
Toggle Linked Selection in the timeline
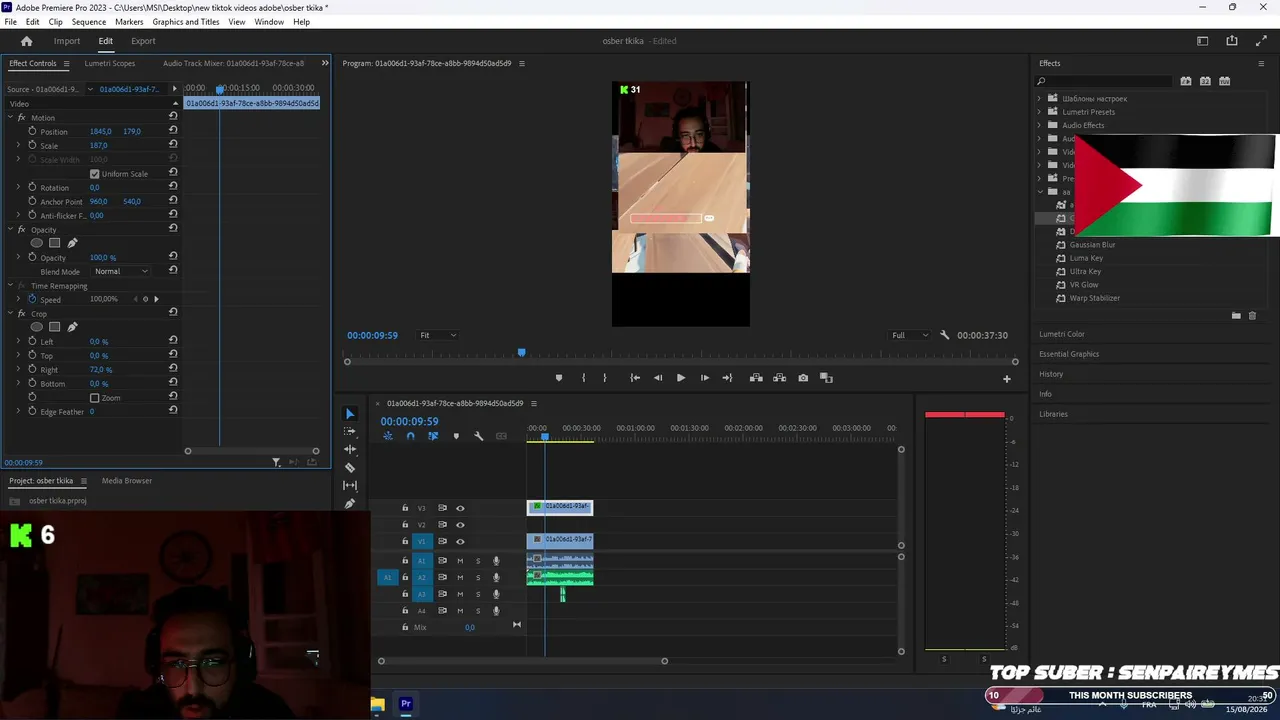(433, 436)
